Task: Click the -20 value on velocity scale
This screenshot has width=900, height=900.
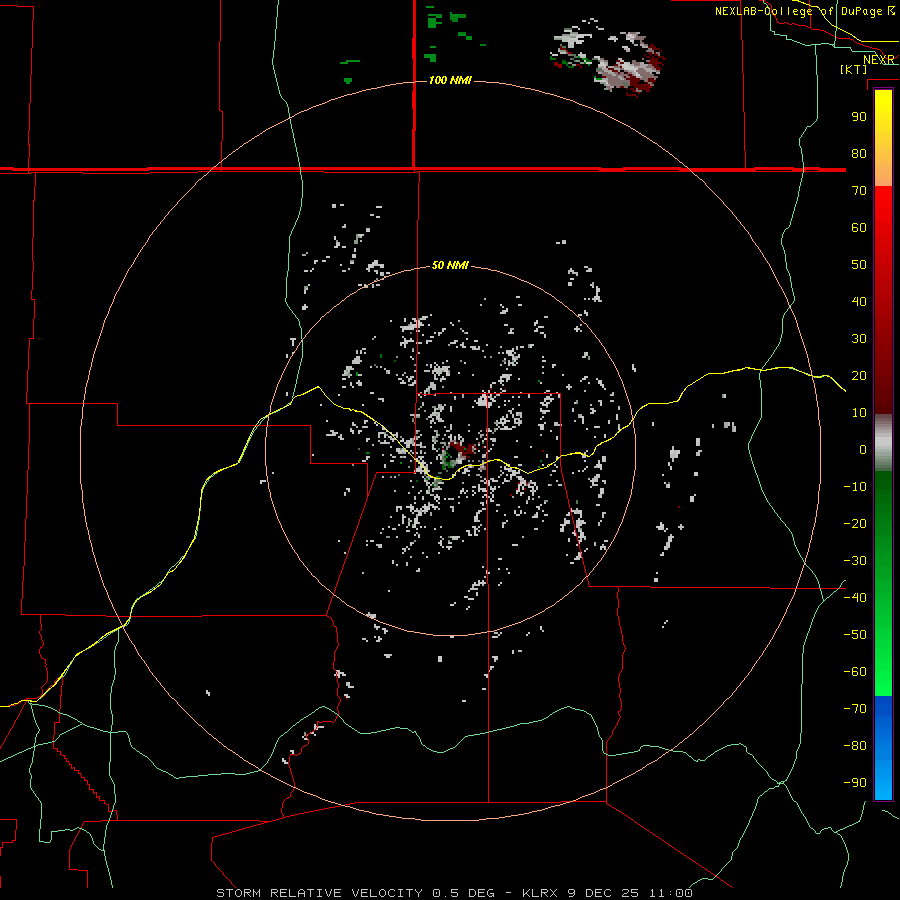Action: click(x=855, y=523)
